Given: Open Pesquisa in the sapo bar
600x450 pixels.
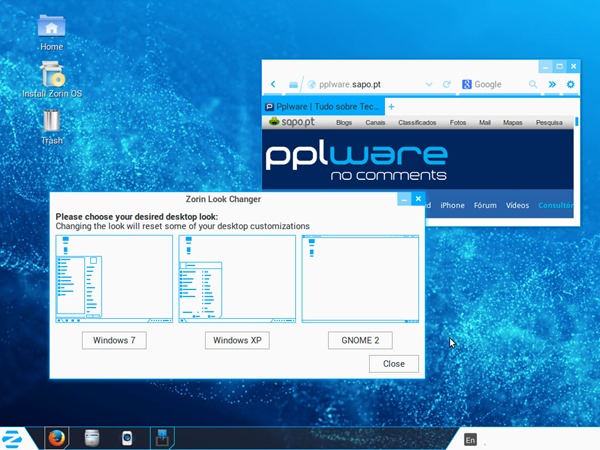Looking at the screenshot, I should click(549, 122).
